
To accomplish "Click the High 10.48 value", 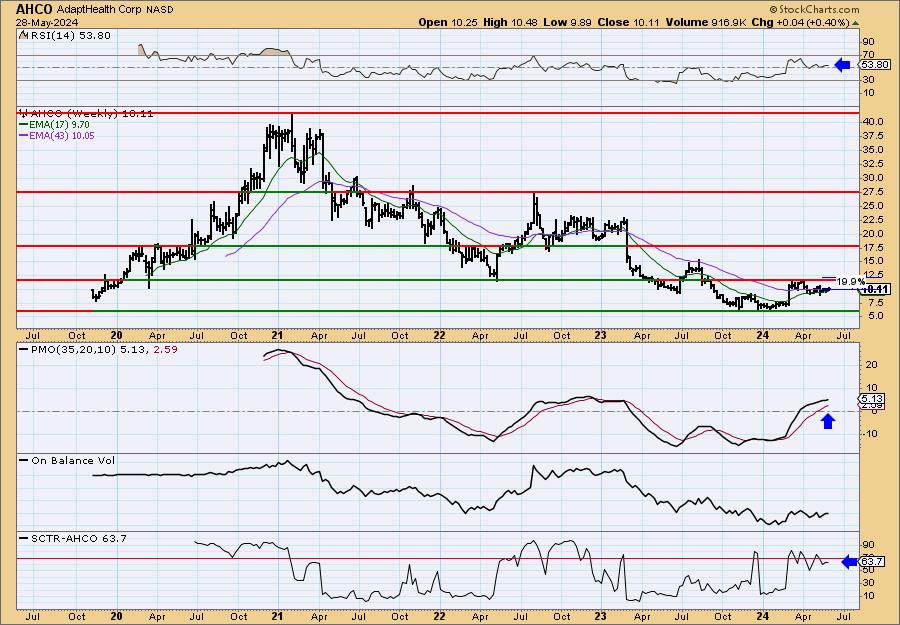I will 510,22.
